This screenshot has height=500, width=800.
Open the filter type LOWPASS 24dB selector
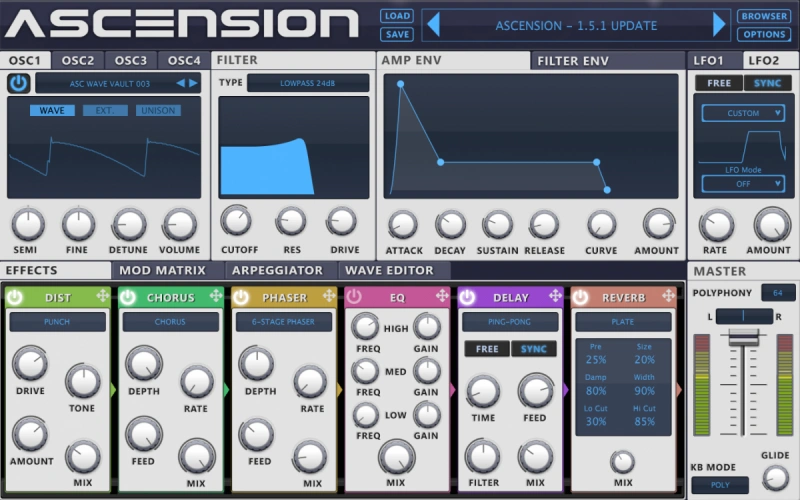(308, 83)
